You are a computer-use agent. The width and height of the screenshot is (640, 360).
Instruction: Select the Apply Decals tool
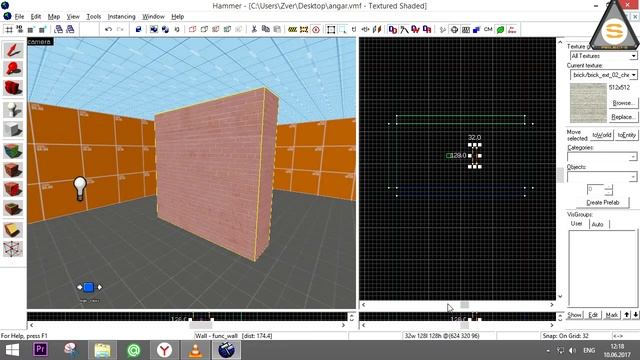(x=13, y=189)
